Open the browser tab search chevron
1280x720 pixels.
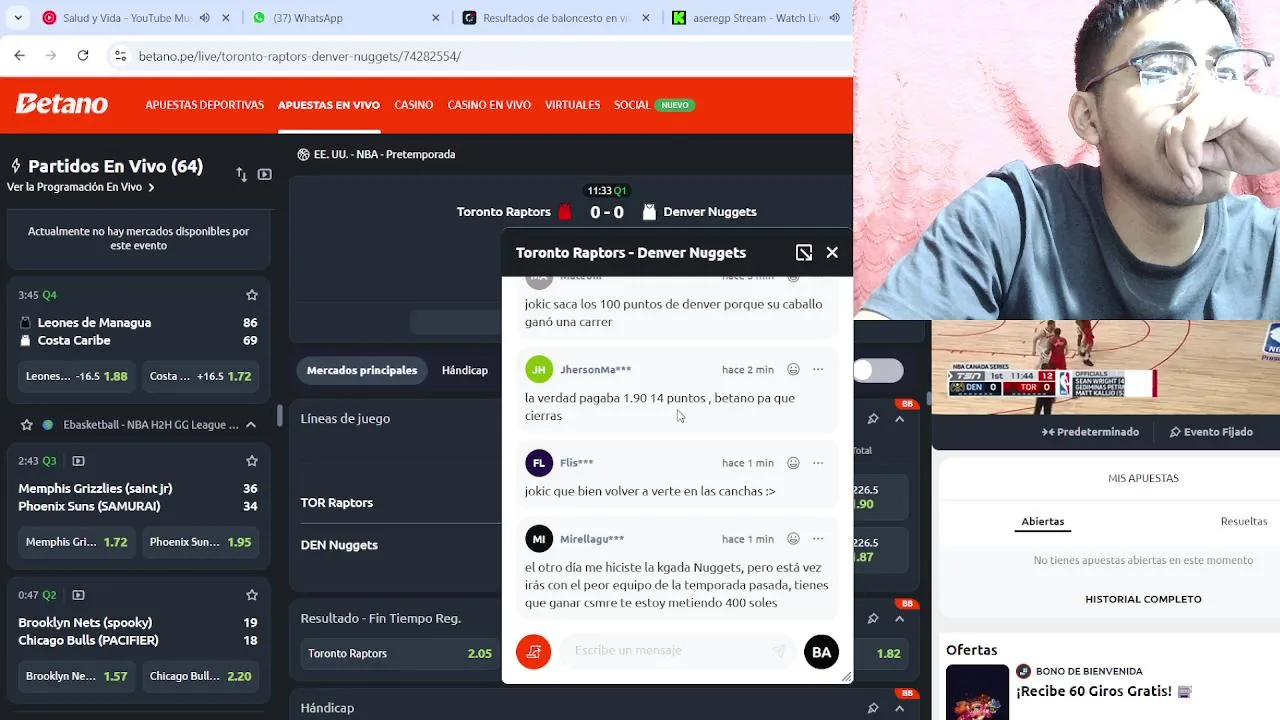point(17,18)
